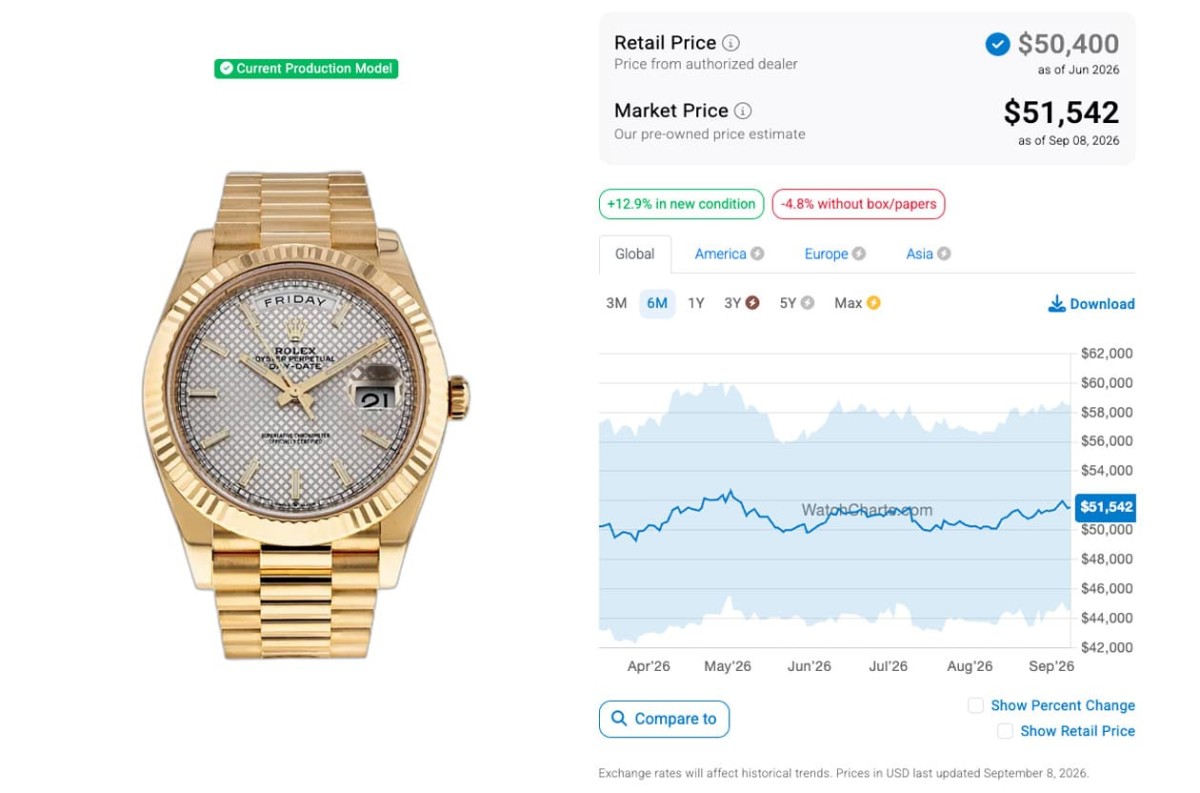Screen dimensions: 1200x793
Task: Click the America tab premium badge icon
Action: [758, 254]
